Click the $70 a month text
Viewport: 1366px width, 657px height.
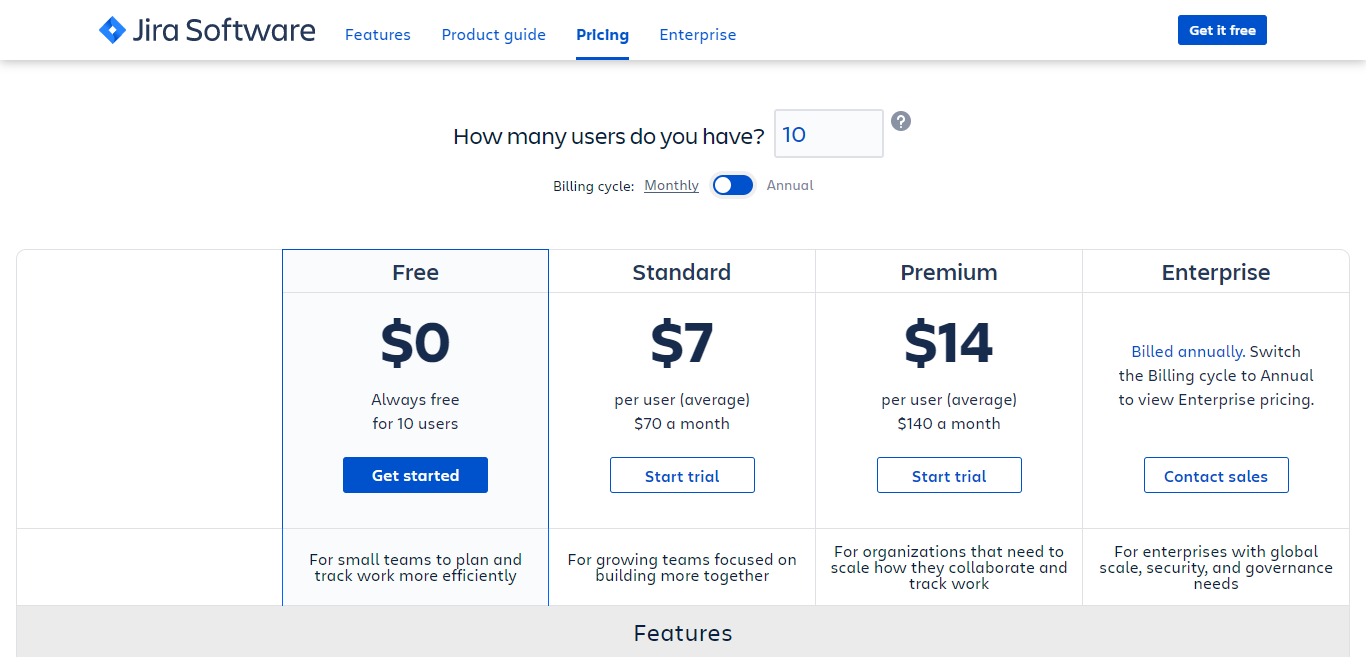point(682,424)
